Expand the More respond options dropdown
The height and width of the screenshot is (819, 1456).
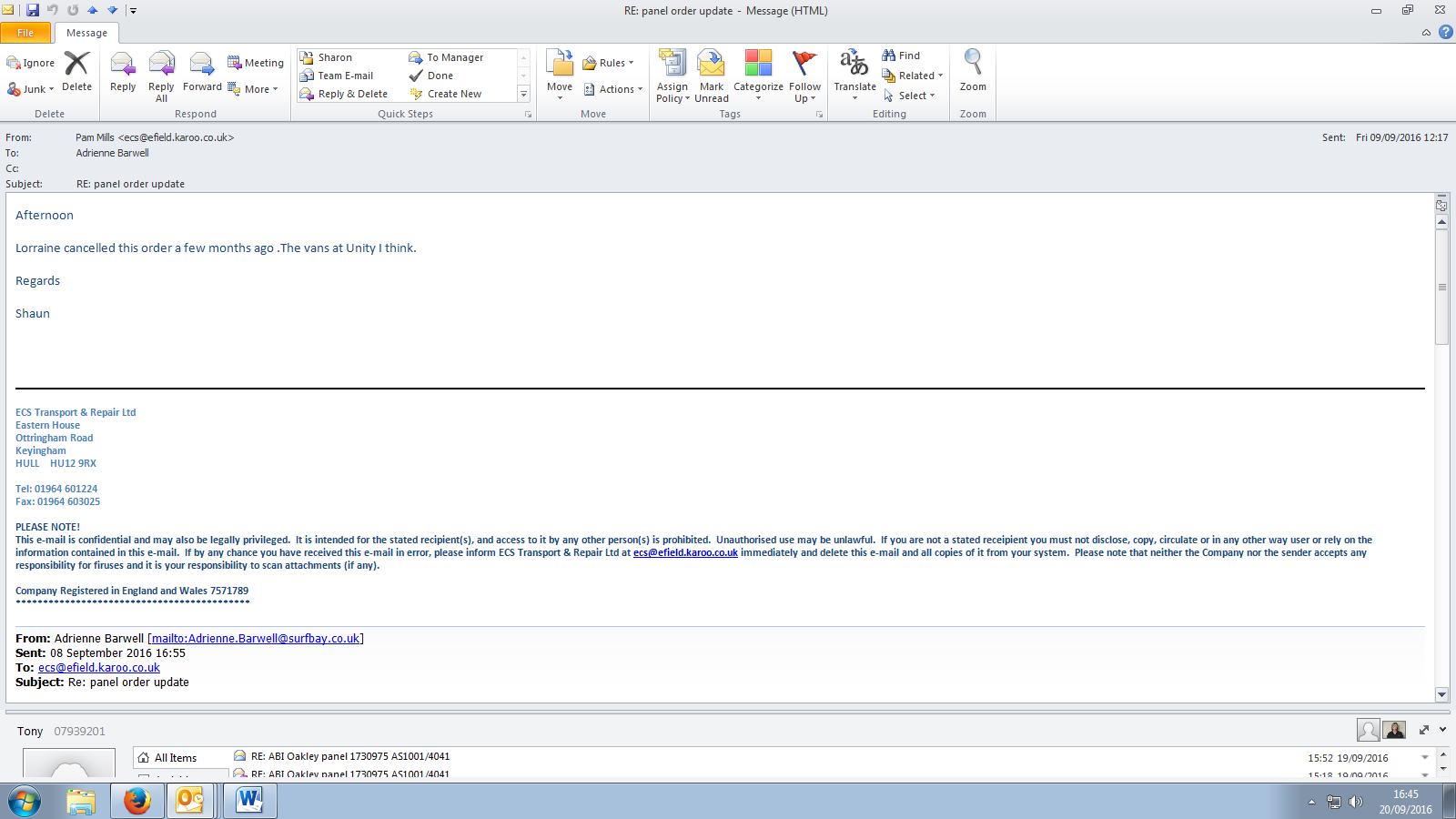(253, 89)
